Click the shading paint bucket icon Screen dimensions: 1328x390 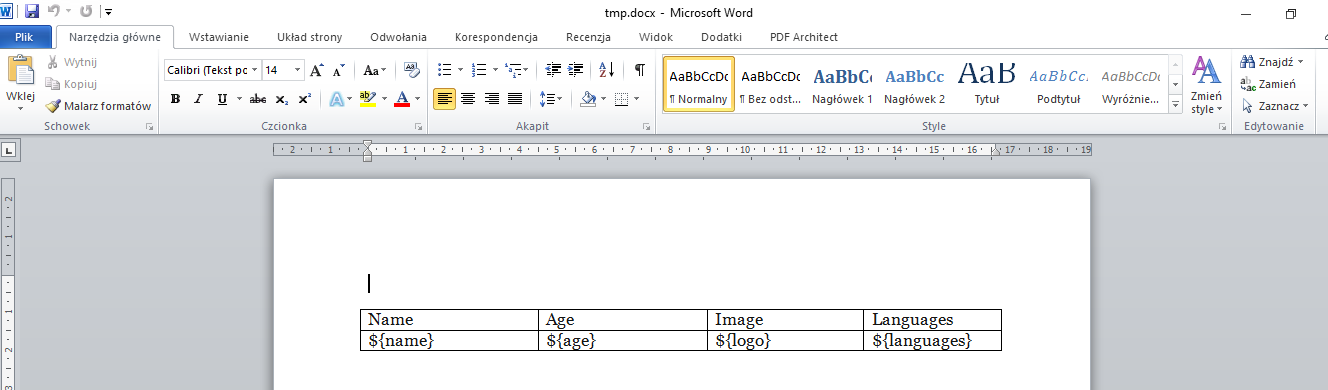[x=588, y=99]
